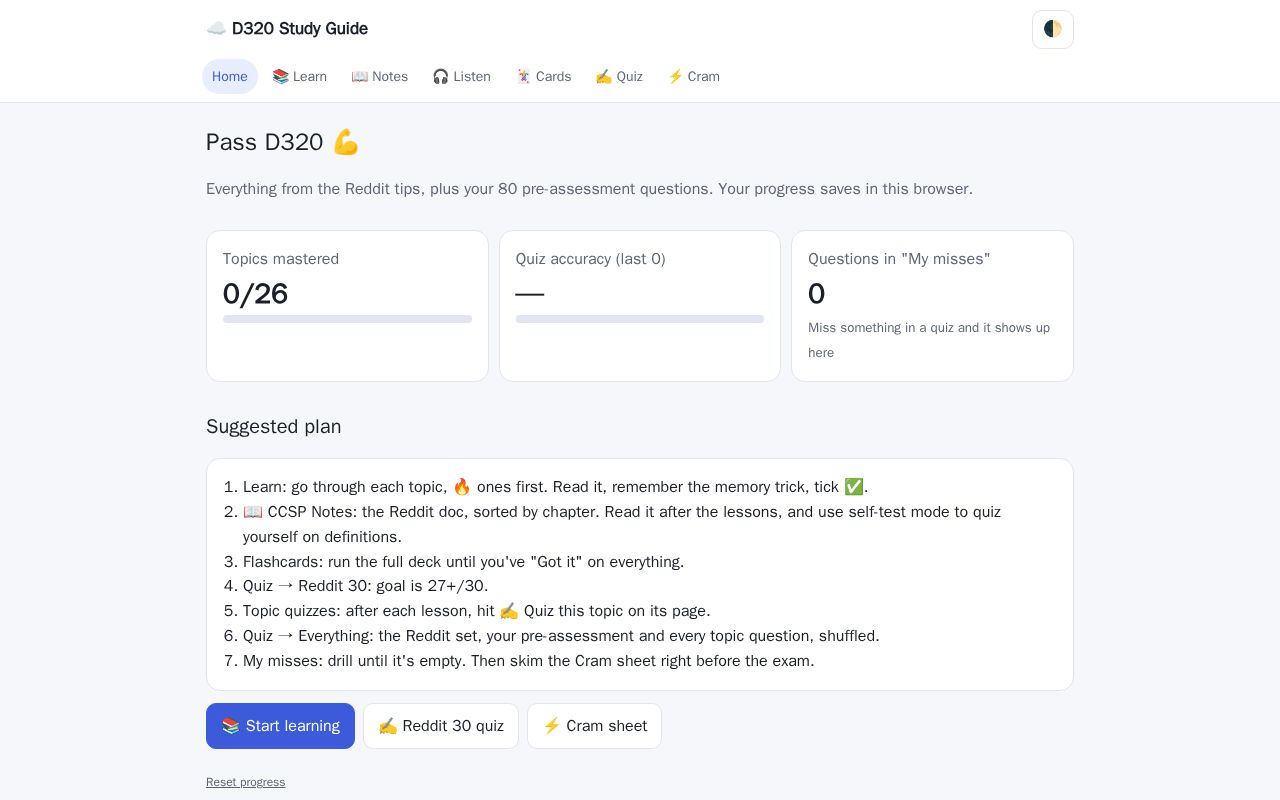Click the cloud icon in the header
Viewport: 1280px width, 800px height.
click(216, 29)
